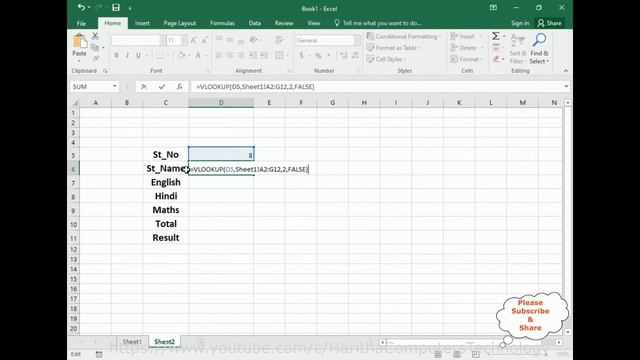
Task: Collapse the ribbon with the chevron
Action: click(565, 71)
